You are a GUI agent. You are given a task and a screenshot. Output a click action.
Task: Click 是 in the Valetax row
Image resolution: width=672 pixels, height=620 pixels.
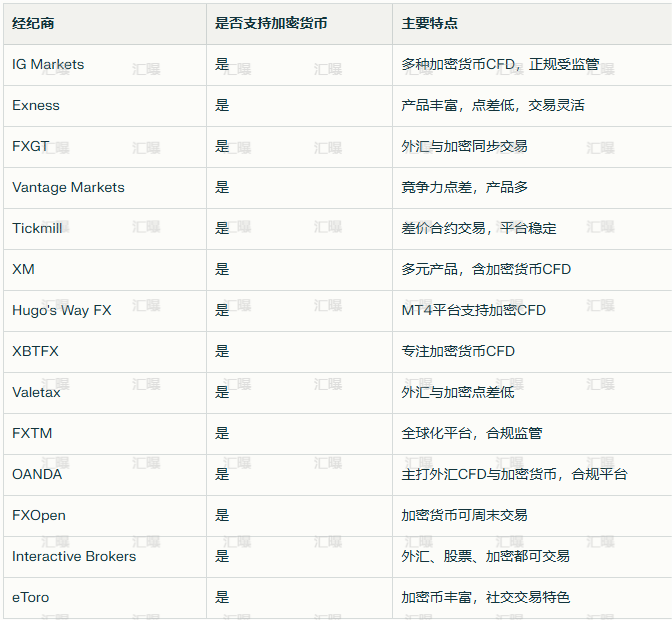tap(222, 392)
